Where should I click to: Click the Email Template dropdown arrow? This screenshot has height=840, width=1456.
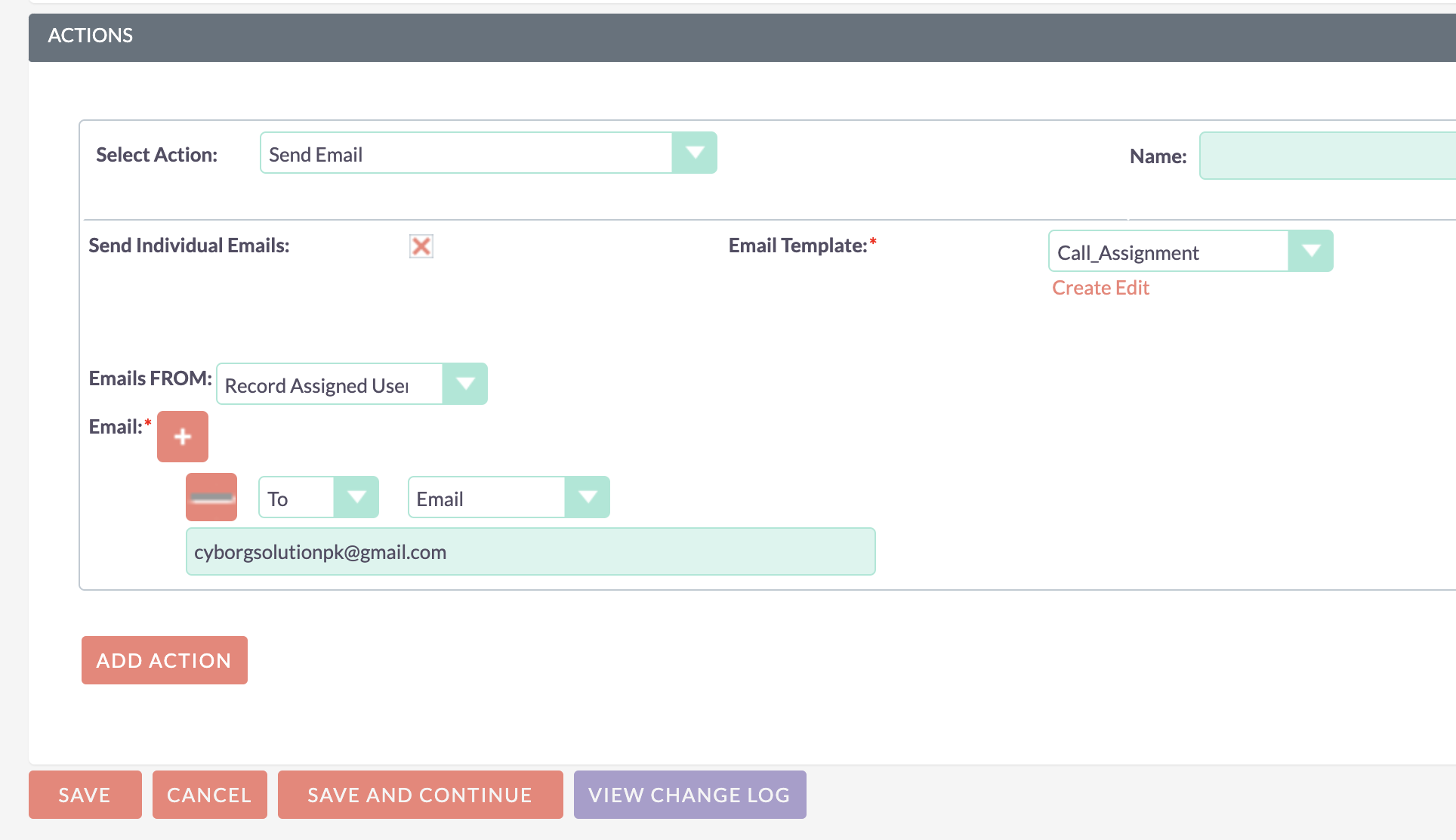(1311, 251)
